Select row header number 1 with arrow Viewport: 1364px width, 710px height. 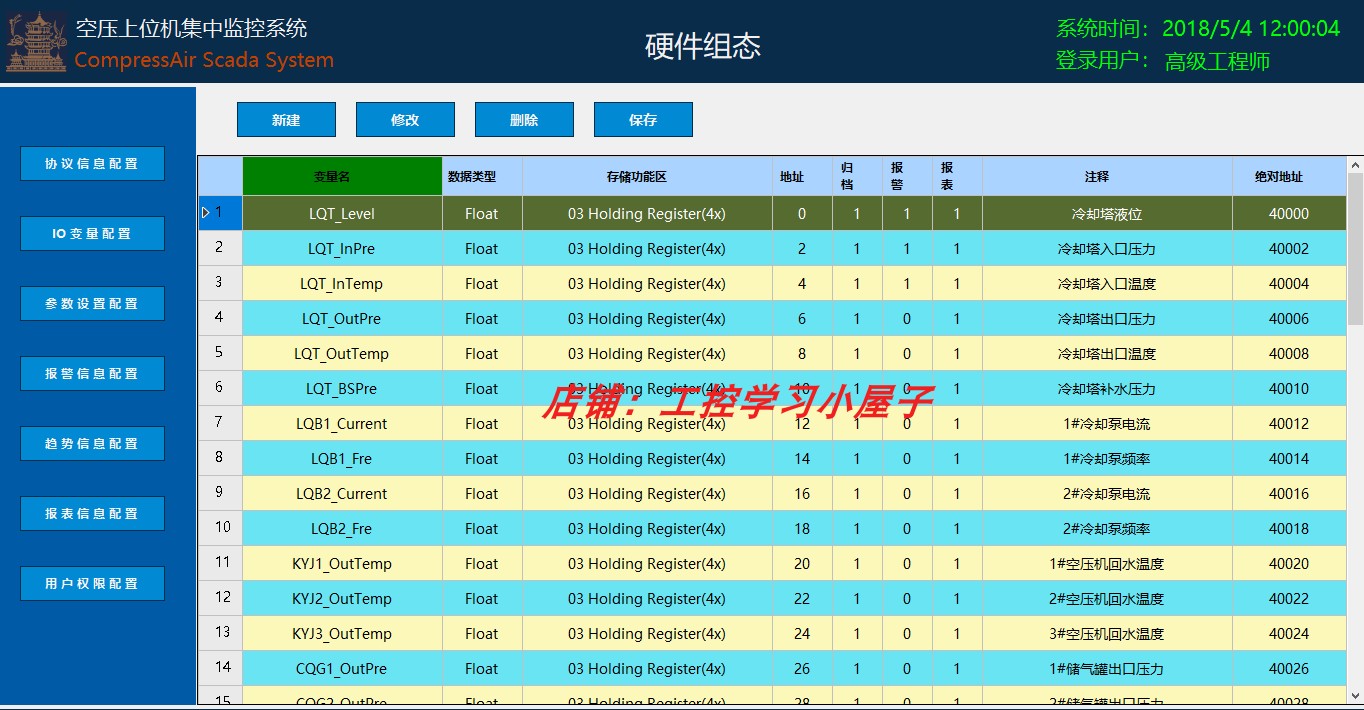(x=220, y=213)
